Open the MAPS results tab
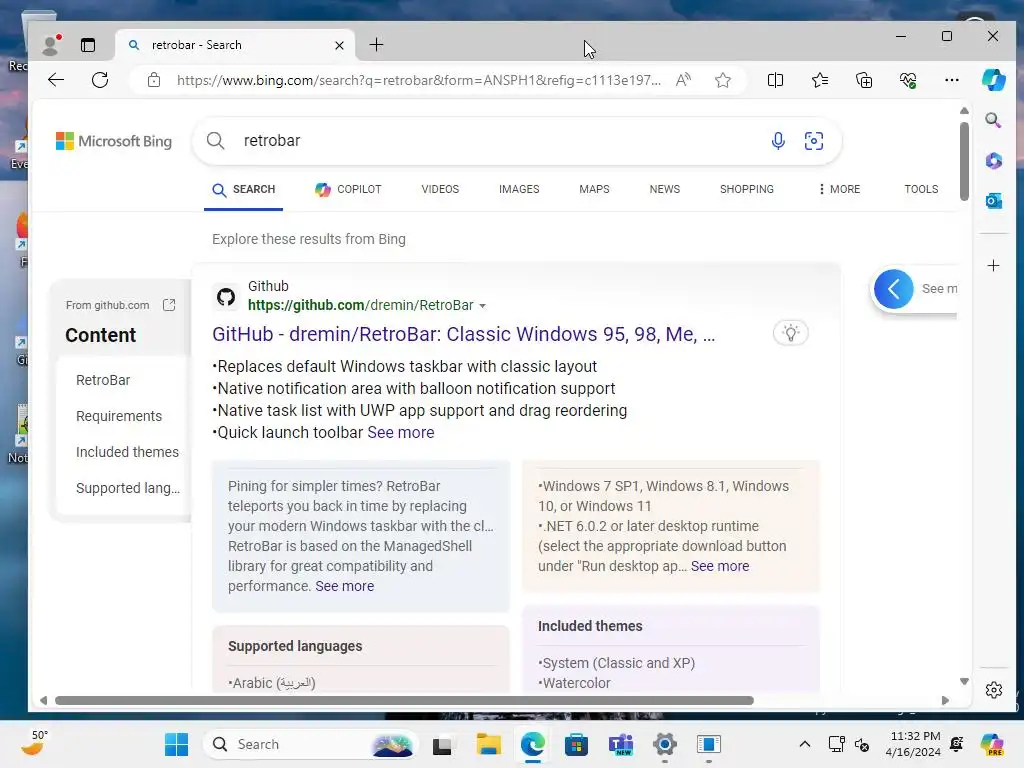The image size is (1024, 768). (x=594, y=189)
